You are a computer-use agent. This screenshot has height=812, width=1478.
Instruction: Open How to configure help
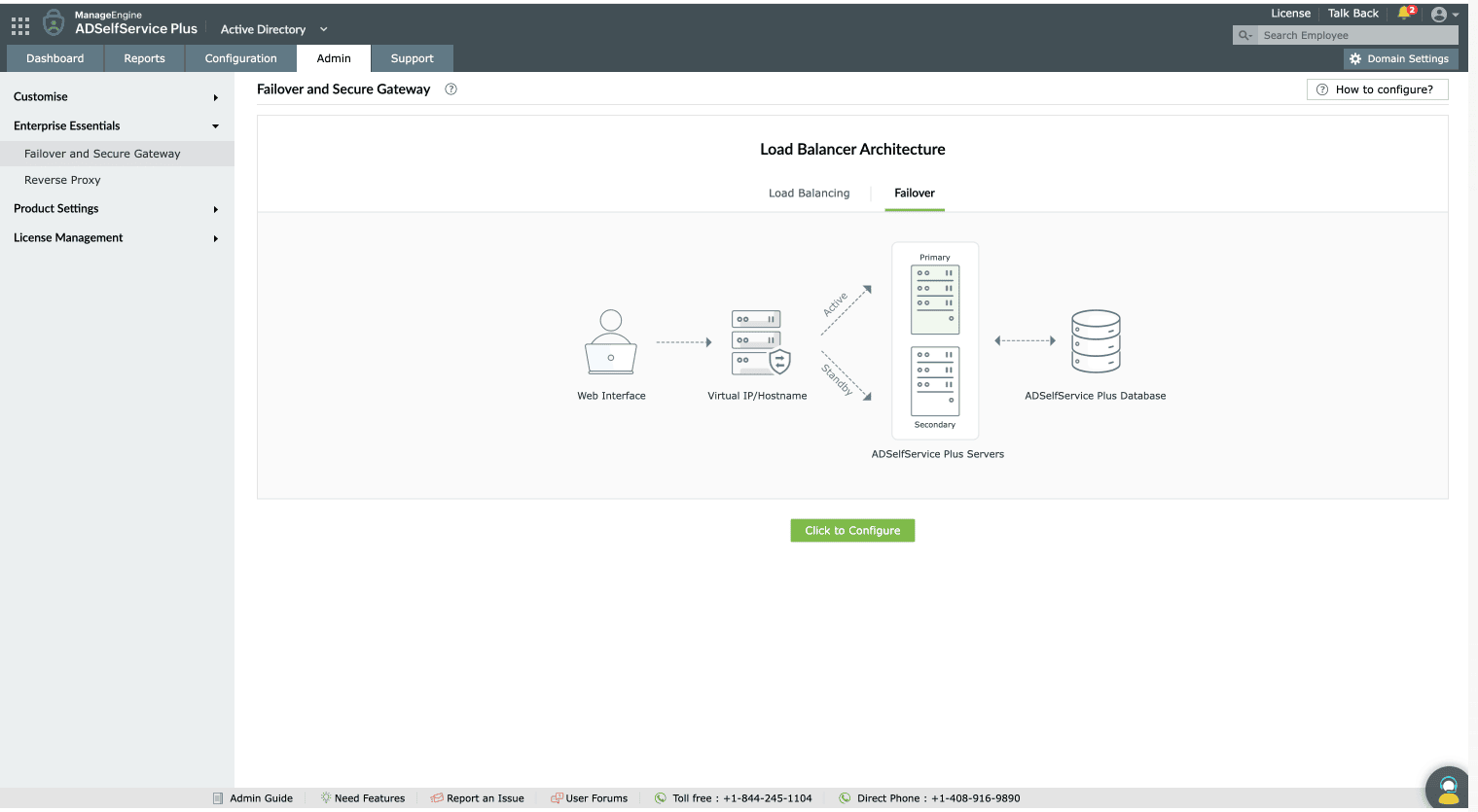(1377, 89)
